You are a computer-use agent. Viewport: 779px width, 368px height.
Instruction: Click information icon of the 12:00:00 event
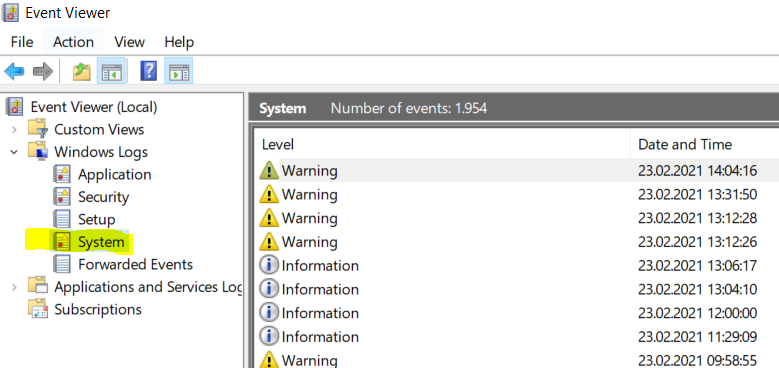pyautogui.click(x=269, y=313)
